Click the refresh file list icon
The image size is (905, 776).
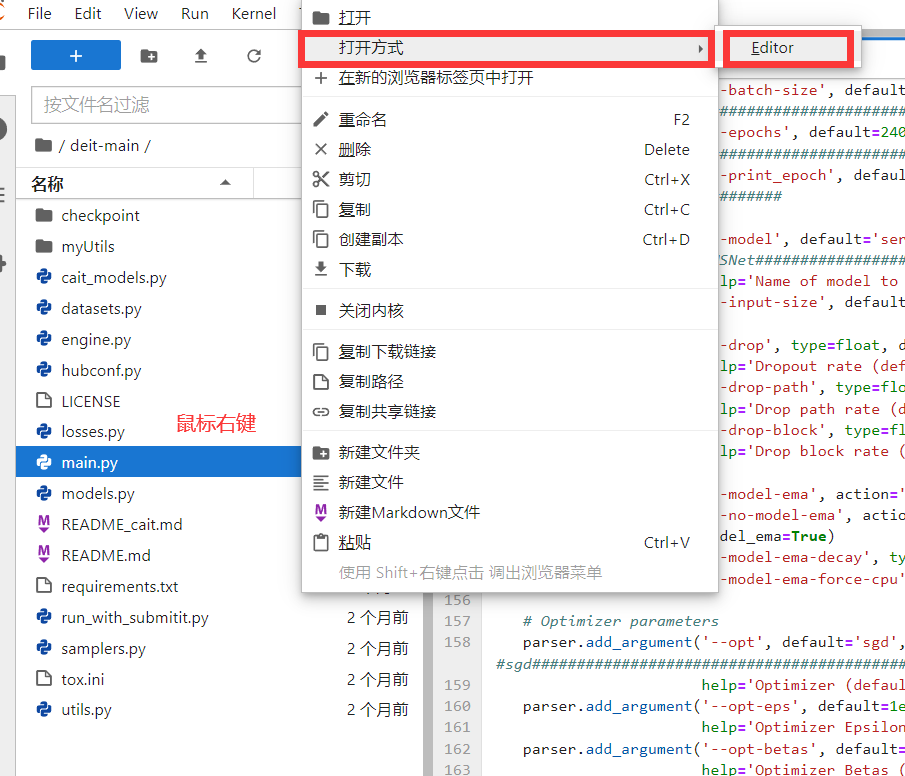[254, 56]
